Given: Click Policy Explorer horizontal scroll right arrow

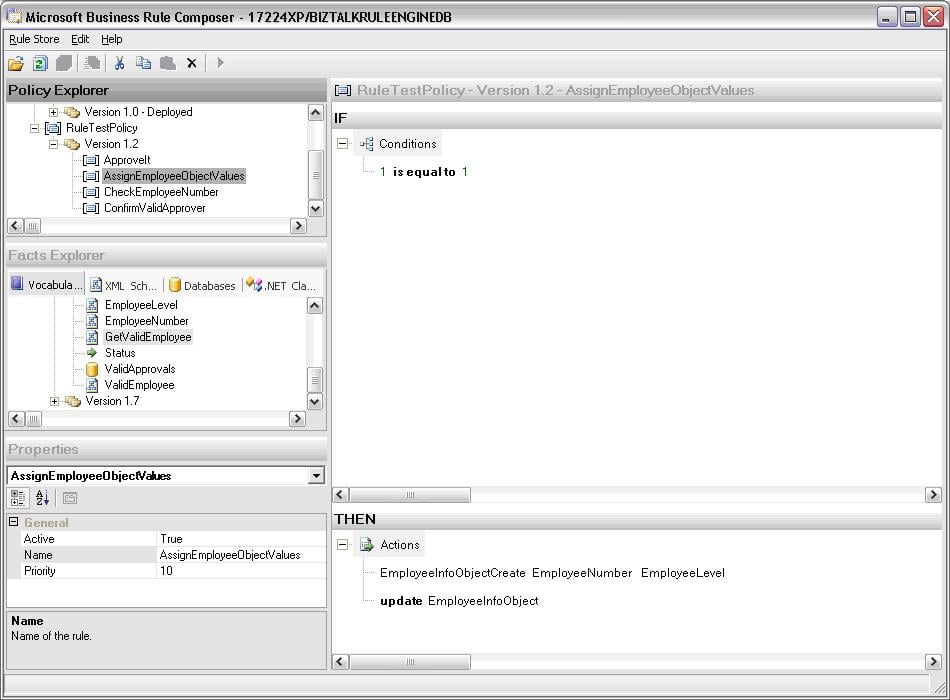Looking at the screenshot, I should coord(297,226).
